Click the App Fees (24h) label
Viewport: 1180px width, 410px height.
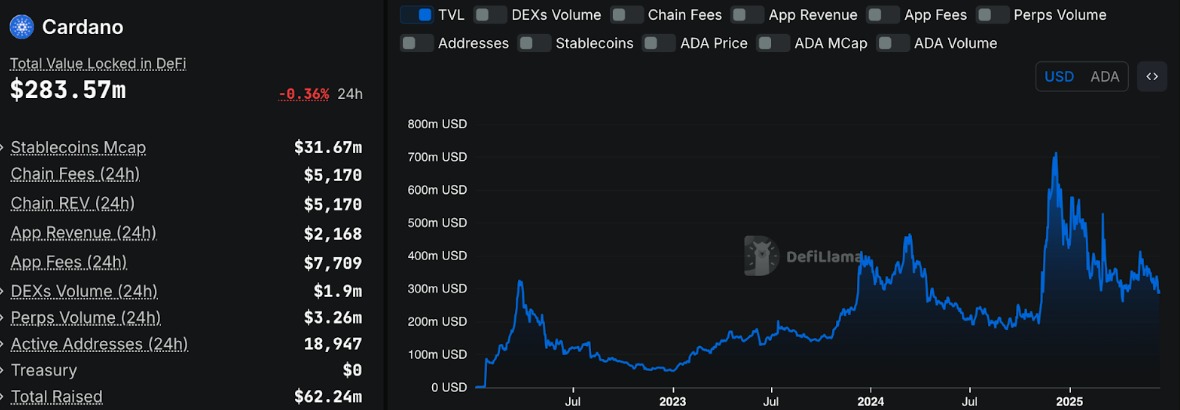click(68, 263)
